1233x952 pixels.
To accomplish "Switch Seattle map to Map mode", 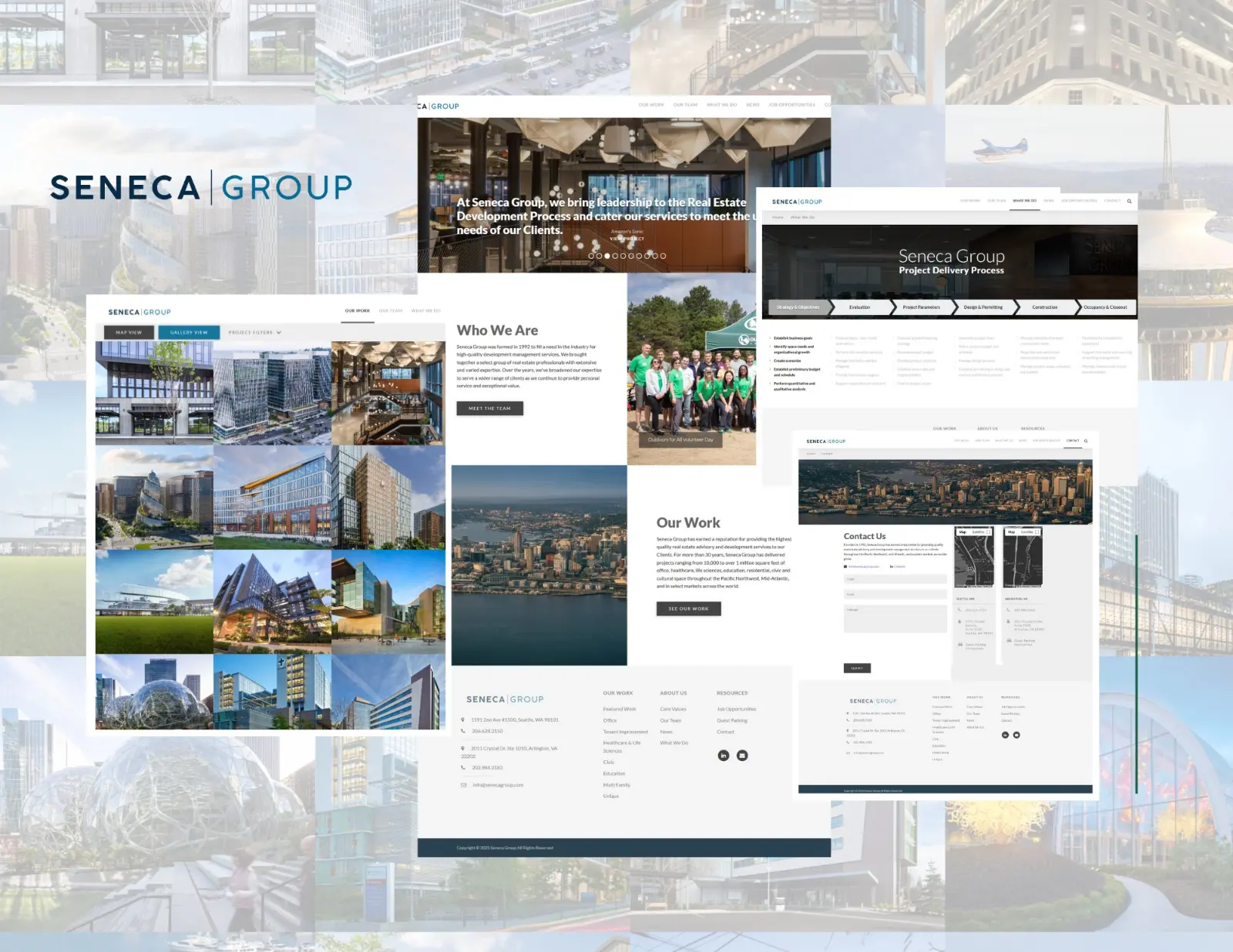I will click(963, 532).
